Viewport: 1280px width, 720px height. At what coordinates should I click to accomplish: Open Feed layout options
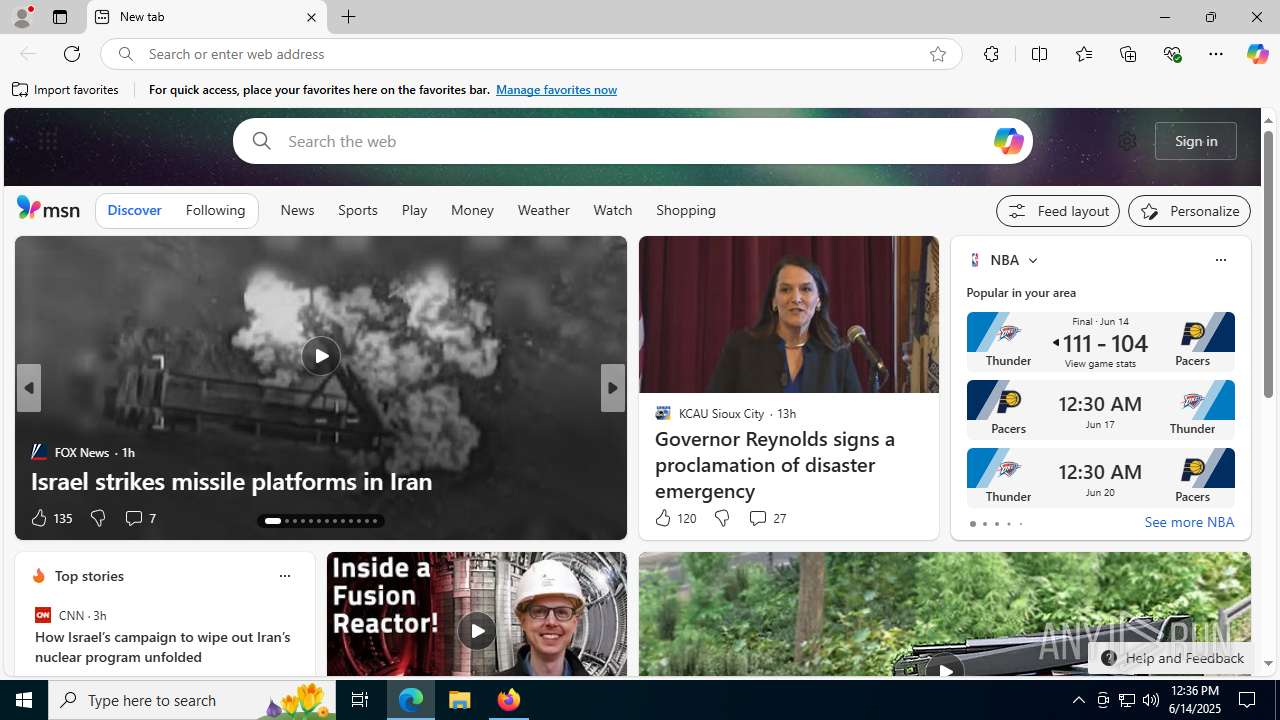click(1058, 211)
